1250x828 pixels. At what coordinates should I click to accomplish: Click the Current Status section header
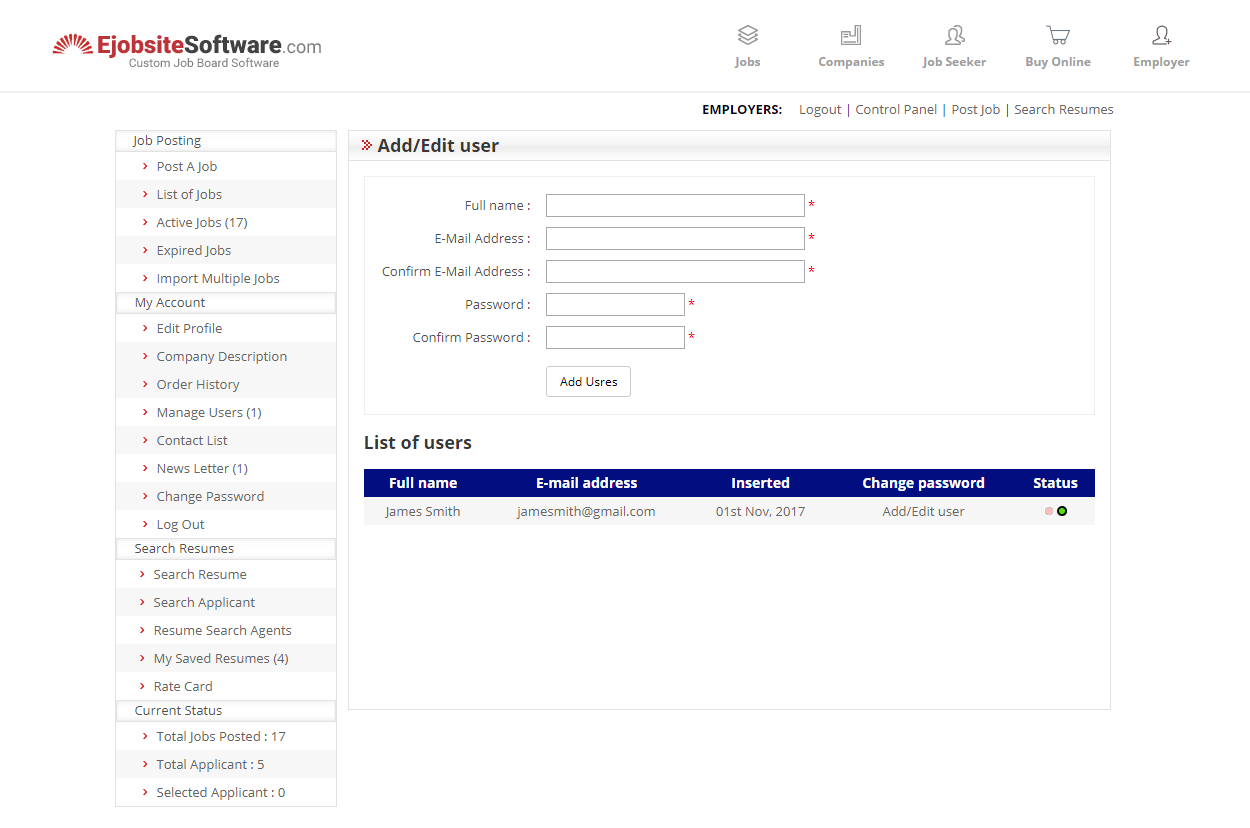[x=226, y=711]
